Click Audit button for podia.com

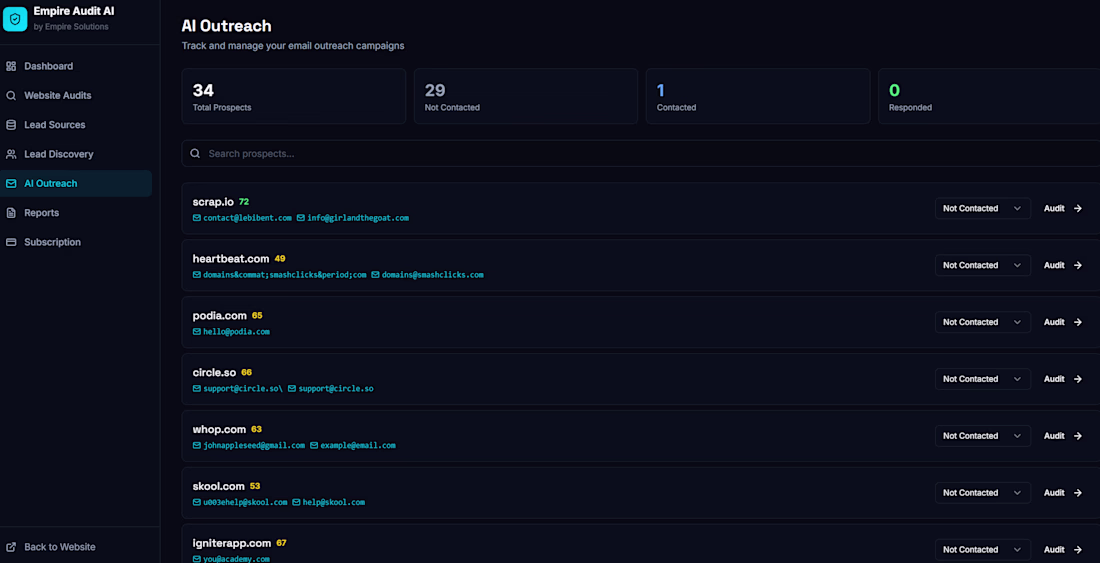pyautogui.click(x=1063, y=322)
